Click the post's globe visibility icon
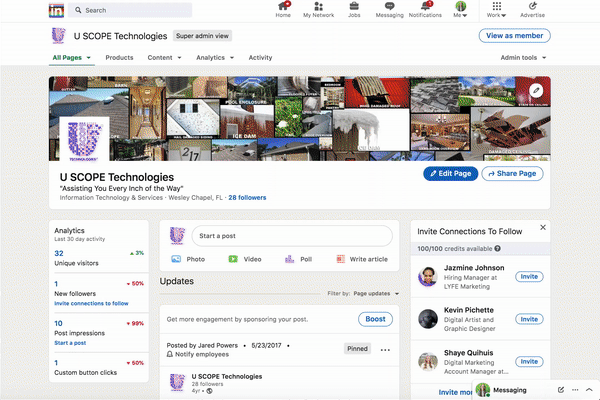Screen dimensions: 600x400 pos(209,391)
